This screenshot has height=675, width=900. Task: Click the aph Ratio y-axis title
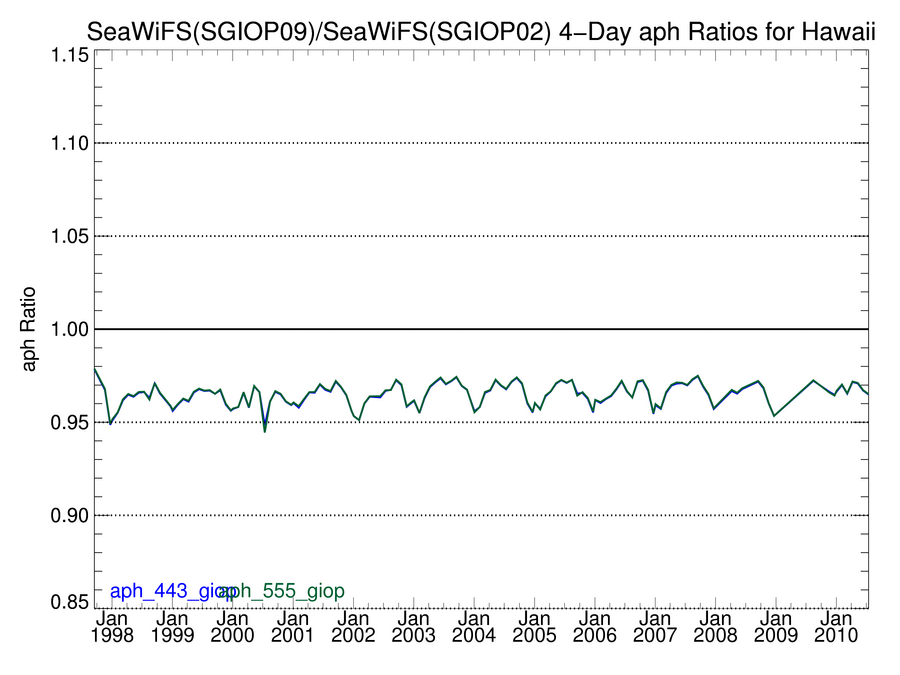[28, 329]
